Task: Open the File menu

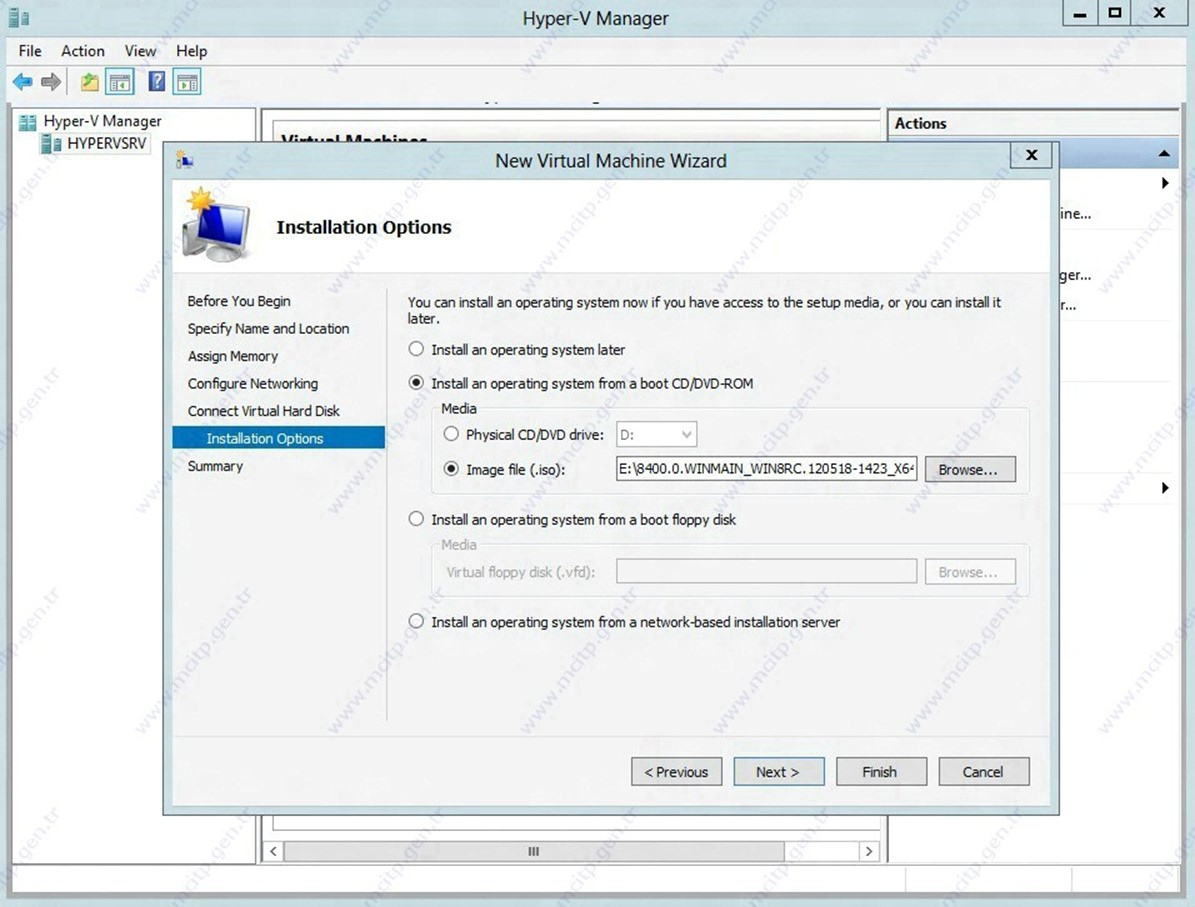Action: [30, 51]
